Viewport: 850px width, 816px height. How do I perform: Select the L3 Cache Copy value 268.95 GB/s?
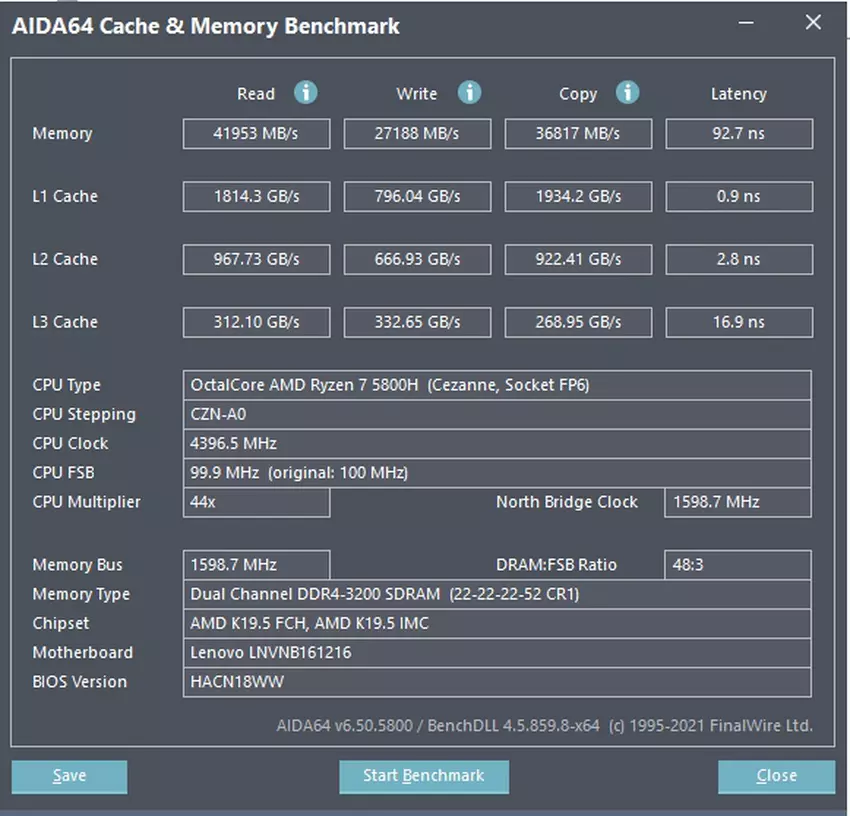578,323
